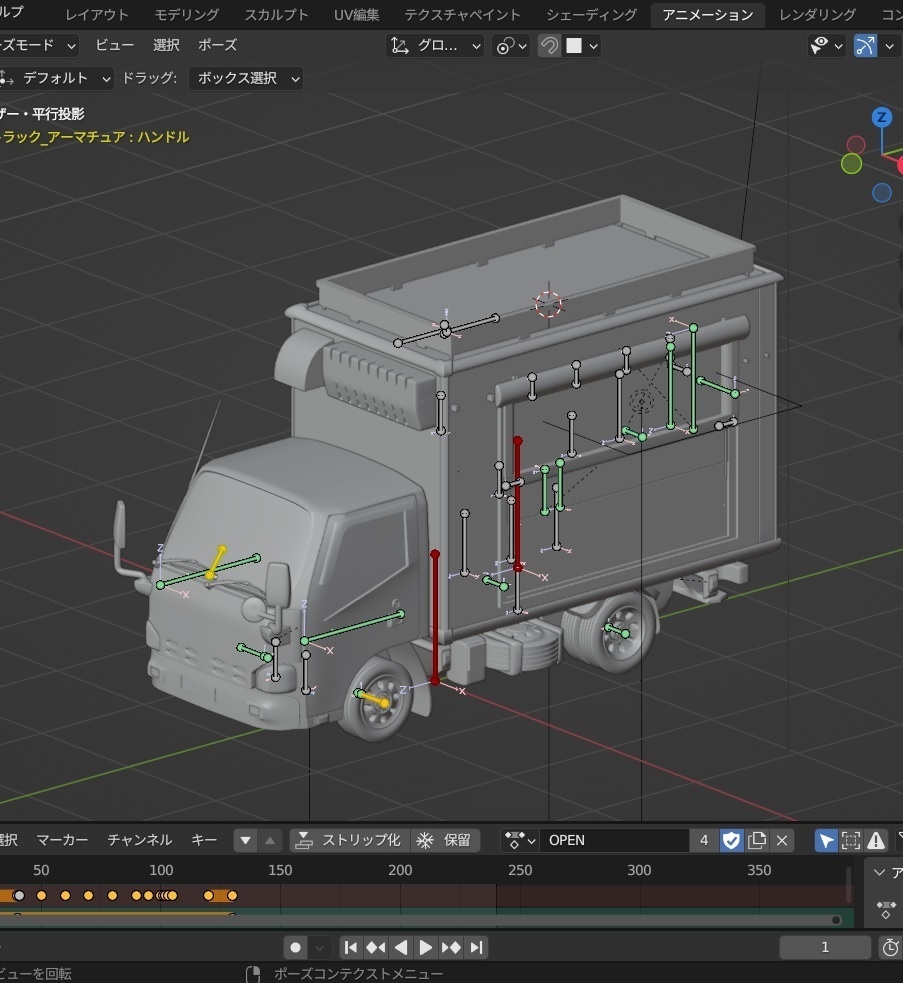This screenshot has height=983, width=903.
Task: Click the warning filter icon in the editor header
Action: click(x=875, y=840)
